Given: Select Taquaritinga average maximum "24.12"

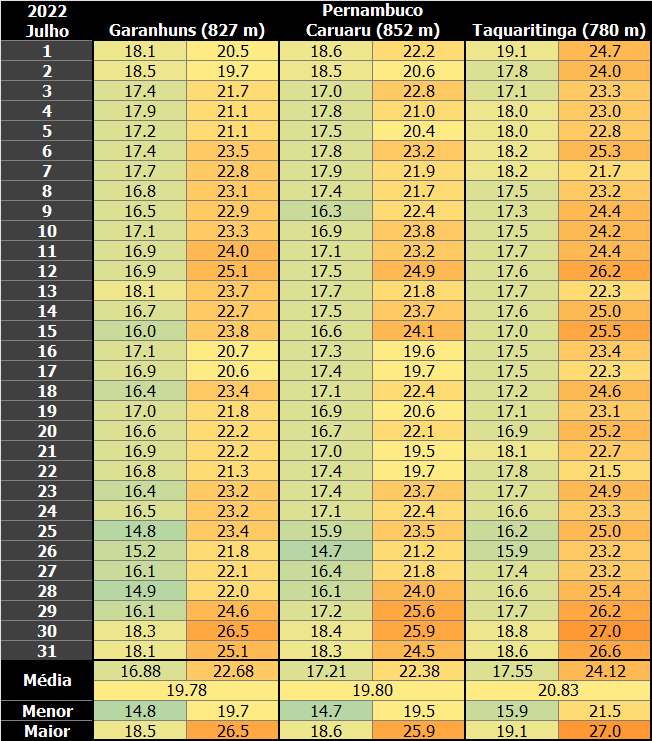Looking at the screenshot, I should 605,671.
